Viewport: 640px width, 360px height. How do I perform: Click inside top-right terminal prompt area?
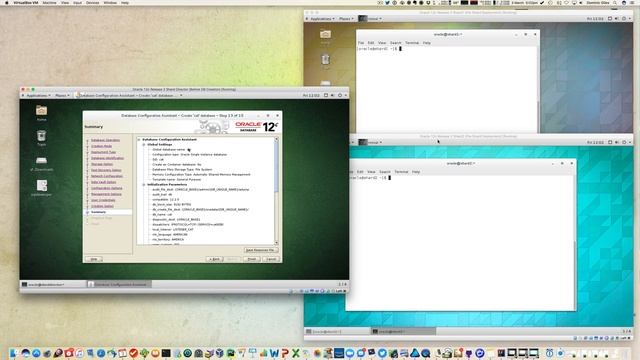point(447,88)
